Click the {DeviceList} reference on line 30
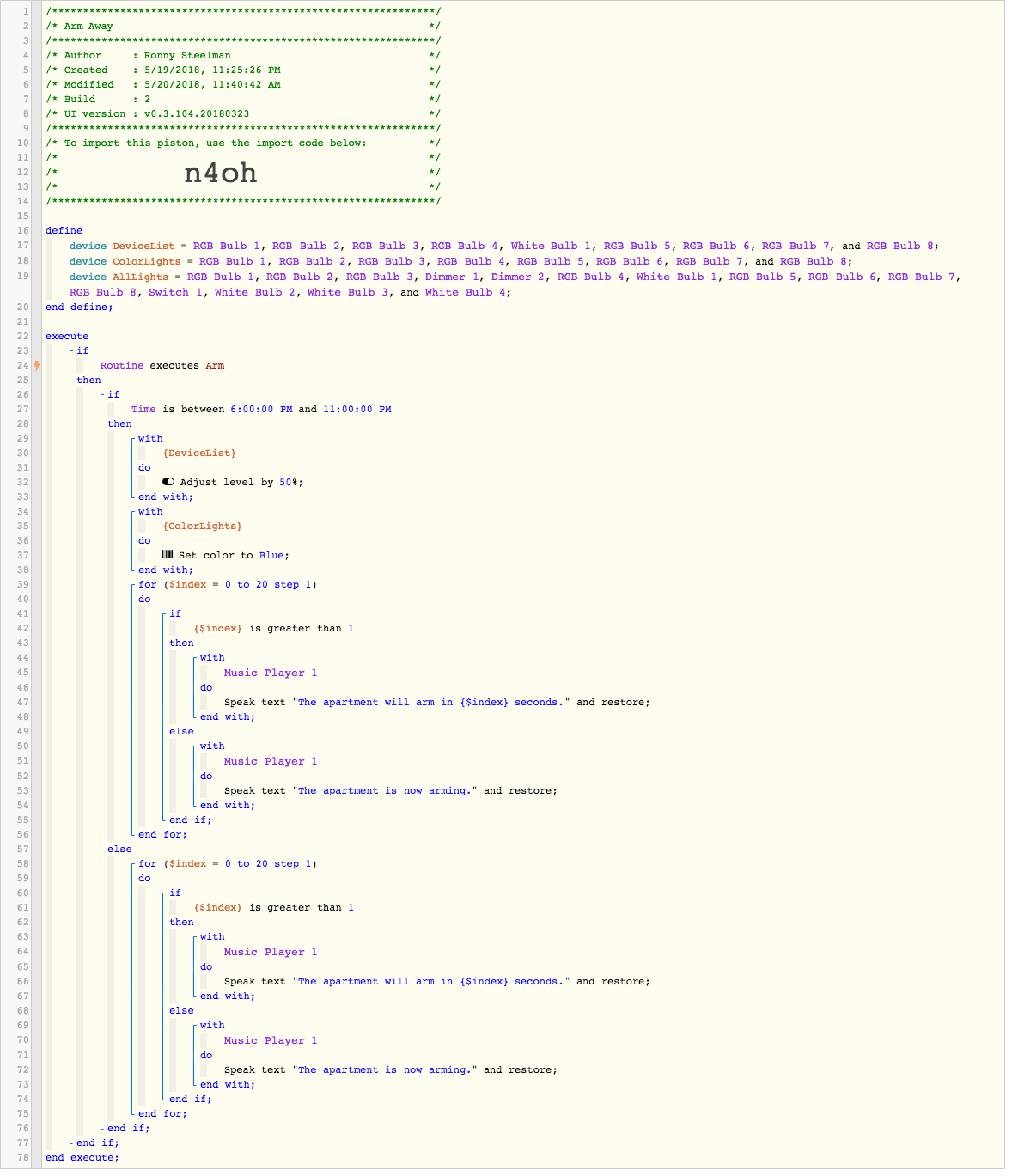1012x1176 pixels. pyautogui.click(x=199, y=454)
